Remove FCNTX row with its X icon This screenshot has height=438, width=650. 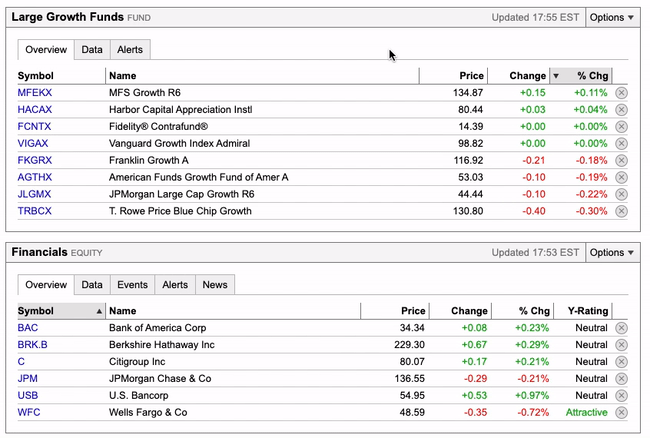pos(621,126)
